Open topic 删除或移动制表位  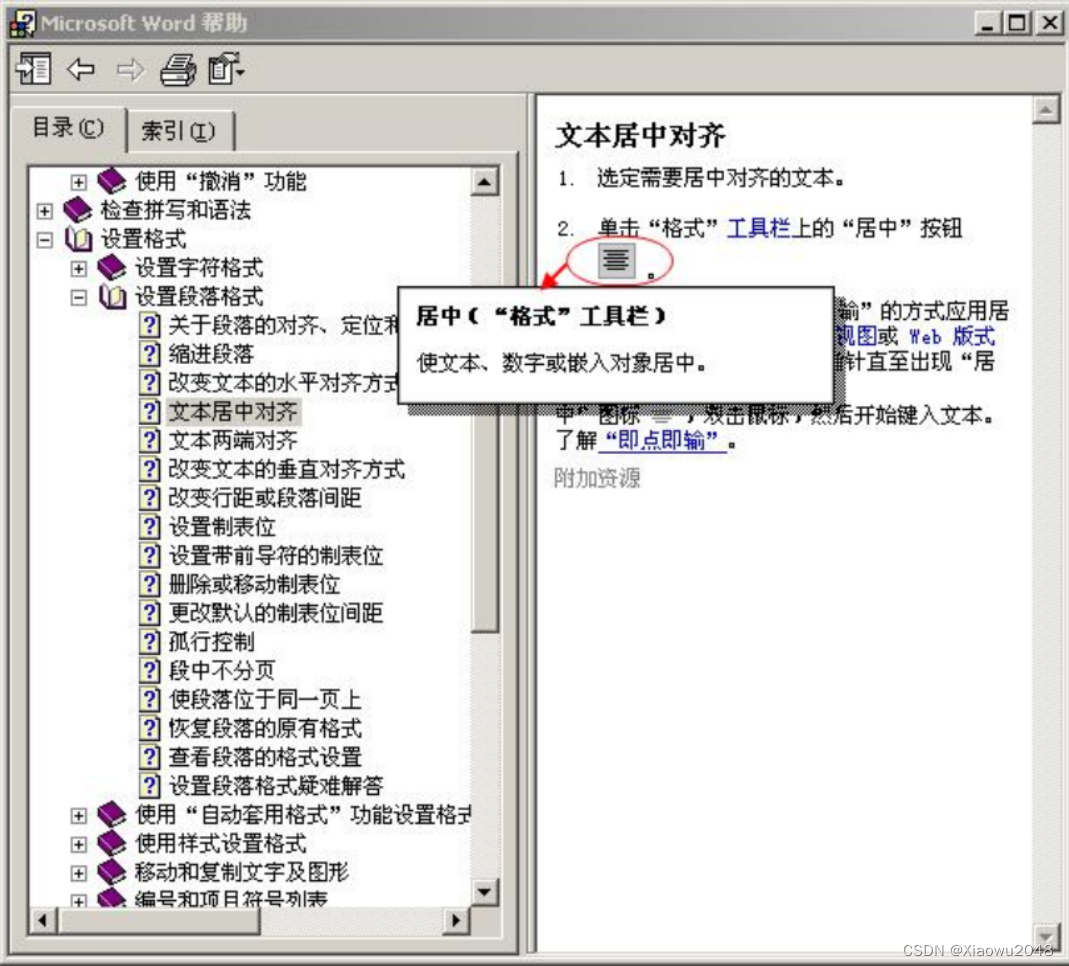[254, 584]
